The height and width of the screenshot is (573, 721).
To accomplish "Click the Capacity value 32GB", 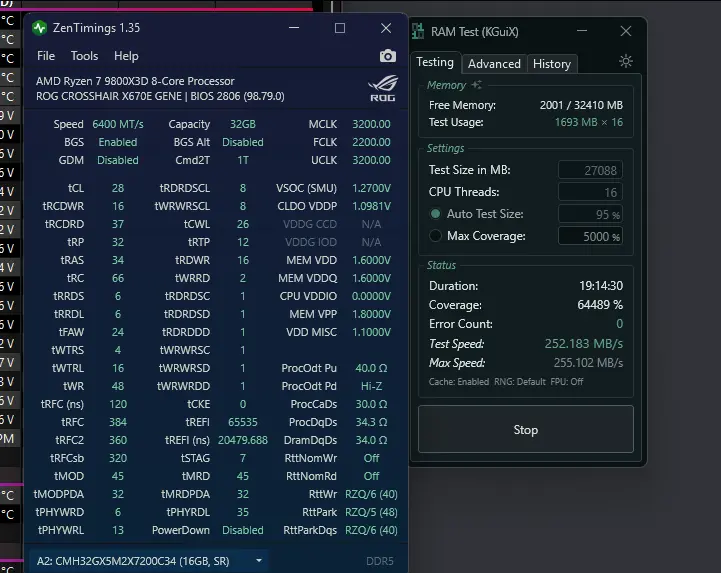I will tap(243, 124).
